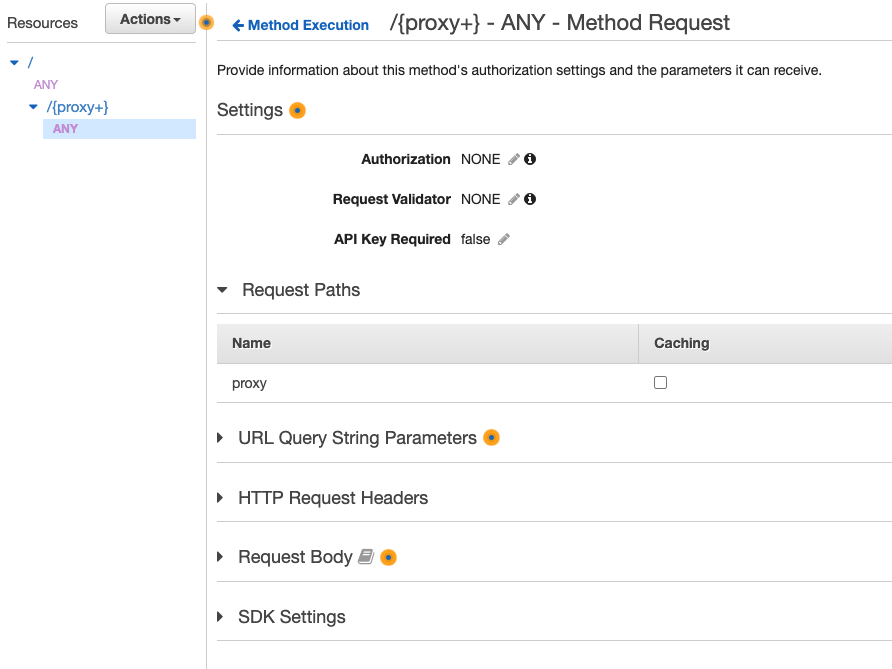Edit the API Key Required value
Screen dimensions: 892x669
502,239
